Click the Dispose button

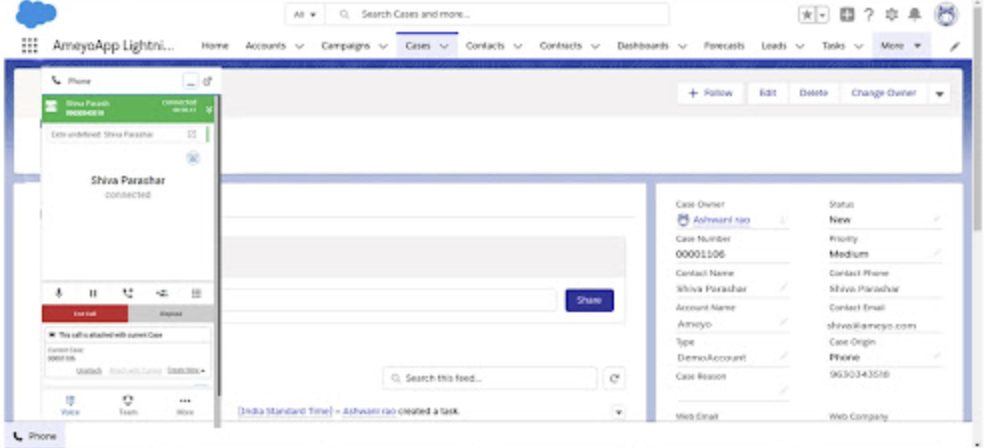pos(171,313)
